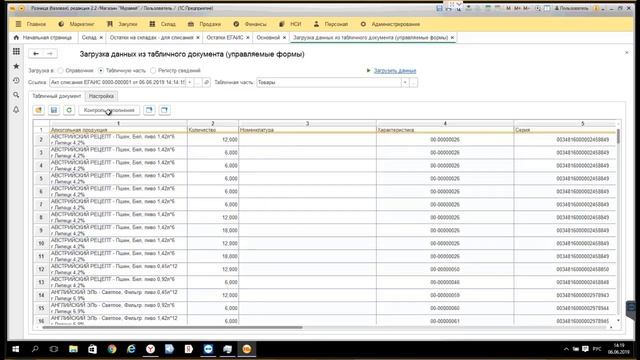The height and width of the screenshot is (360, 640).
Task: Open the Windows Start menu
Action: 16,349
